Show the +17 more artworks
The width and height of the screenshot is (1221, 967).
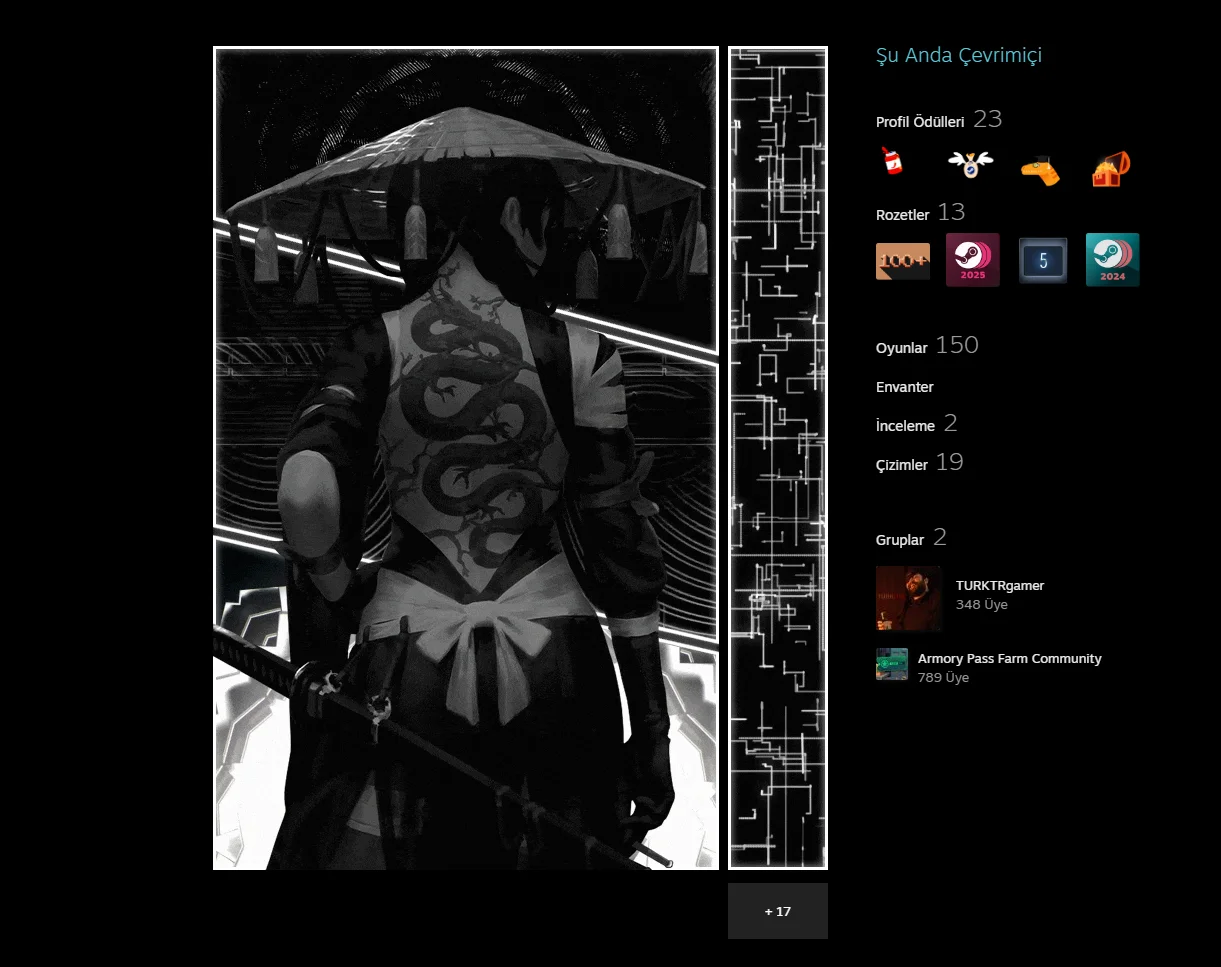tap(778, 911)
